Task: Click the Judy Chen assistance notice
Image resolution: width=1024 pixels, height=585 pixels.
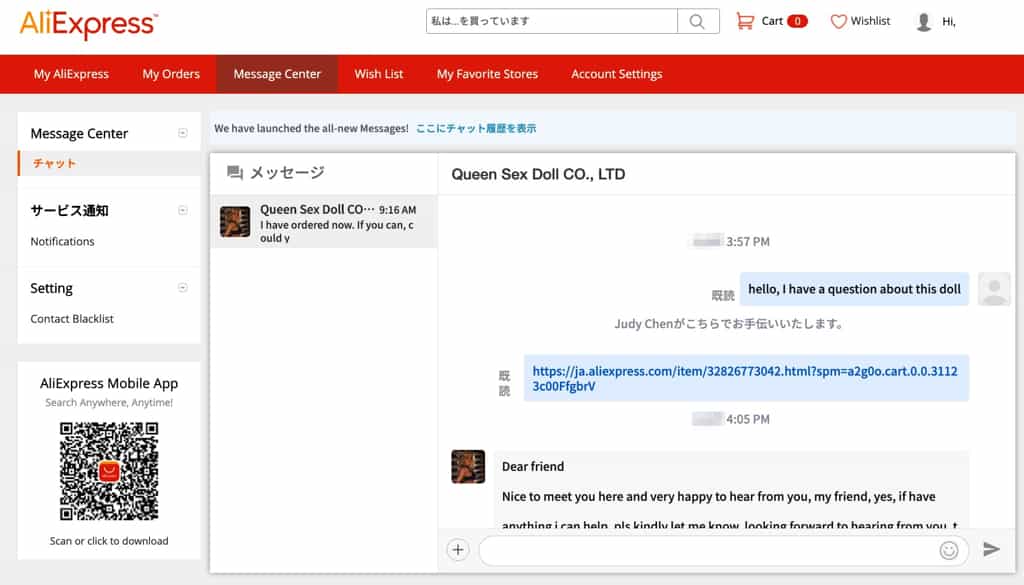Action: (729, 324)
